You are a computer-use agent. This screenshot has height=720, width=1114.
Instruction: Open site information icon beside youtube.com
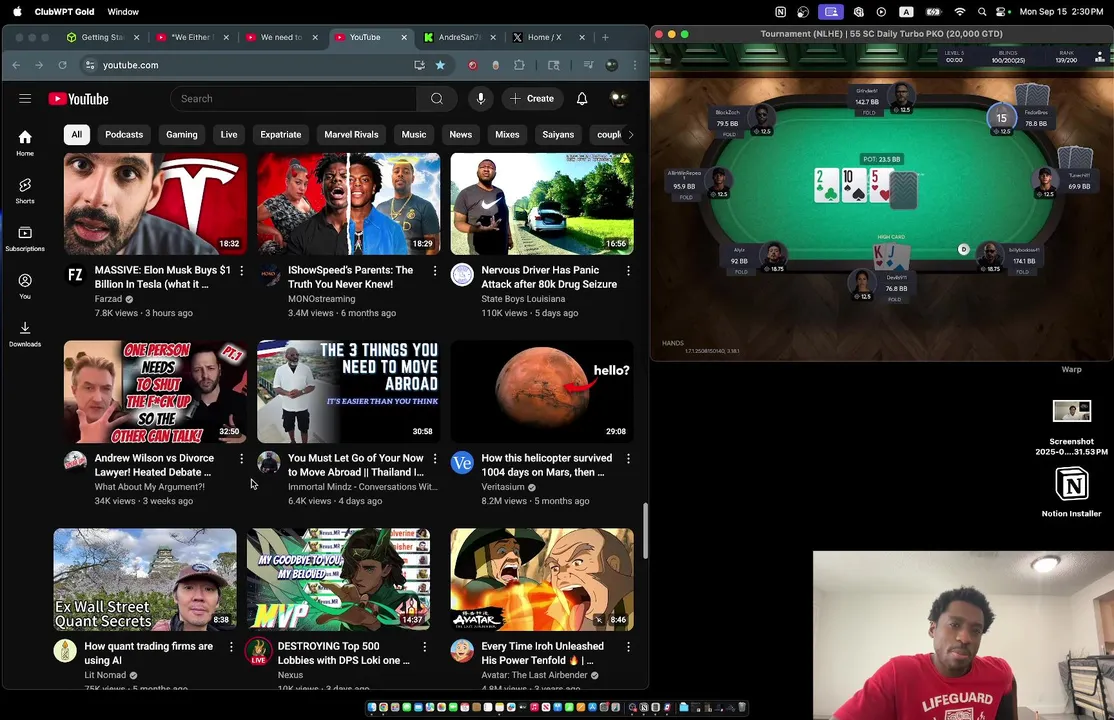90,65
